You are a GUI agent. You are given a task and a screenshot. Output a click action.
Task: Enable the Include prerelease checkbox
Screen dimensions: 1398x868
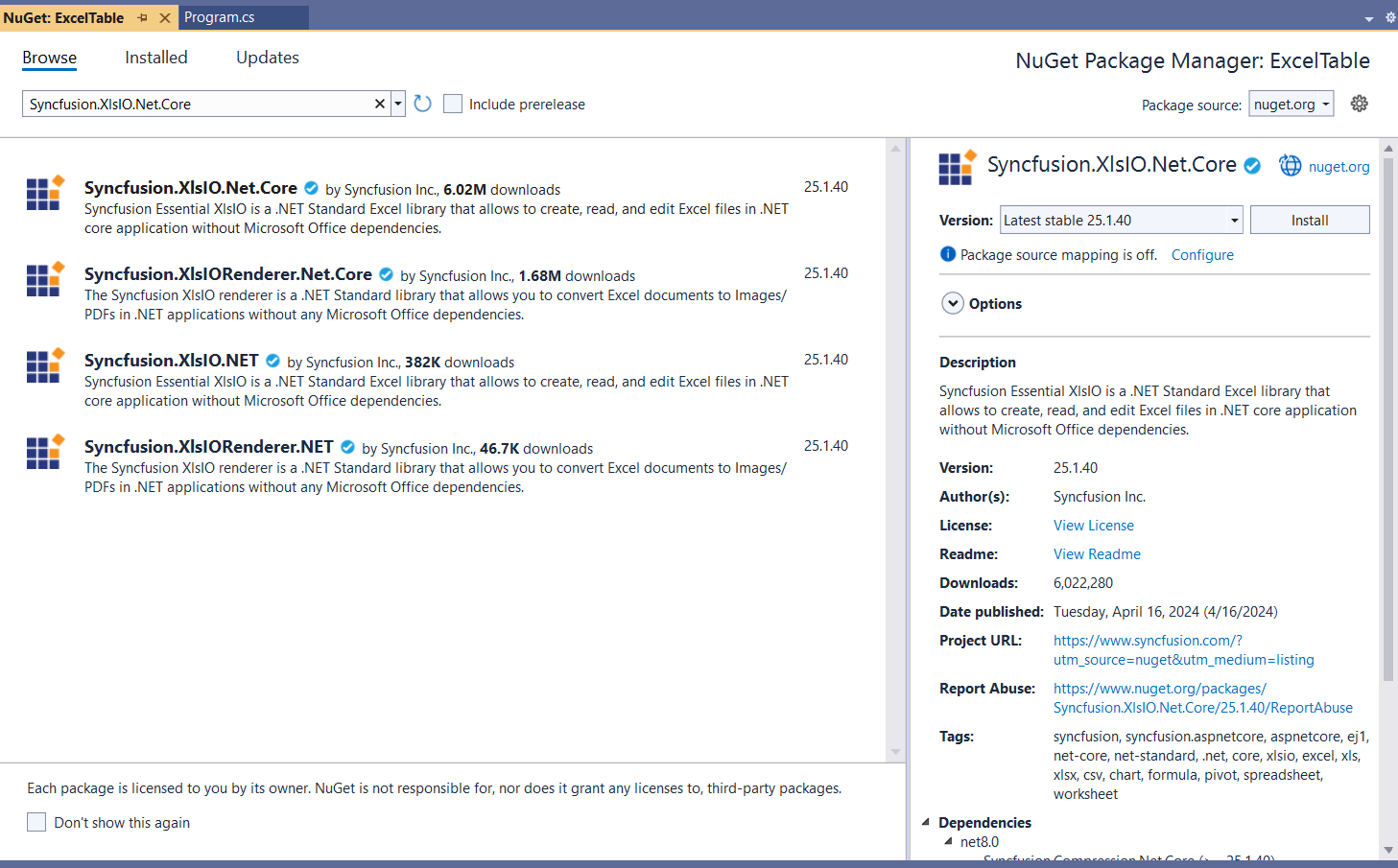453,104
